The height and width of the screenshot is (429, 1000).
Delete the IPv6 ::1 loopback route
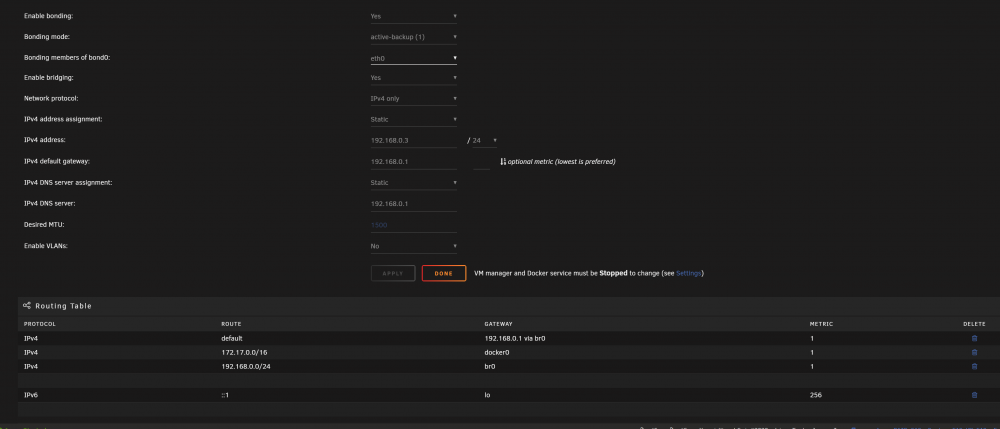point(974,395)
